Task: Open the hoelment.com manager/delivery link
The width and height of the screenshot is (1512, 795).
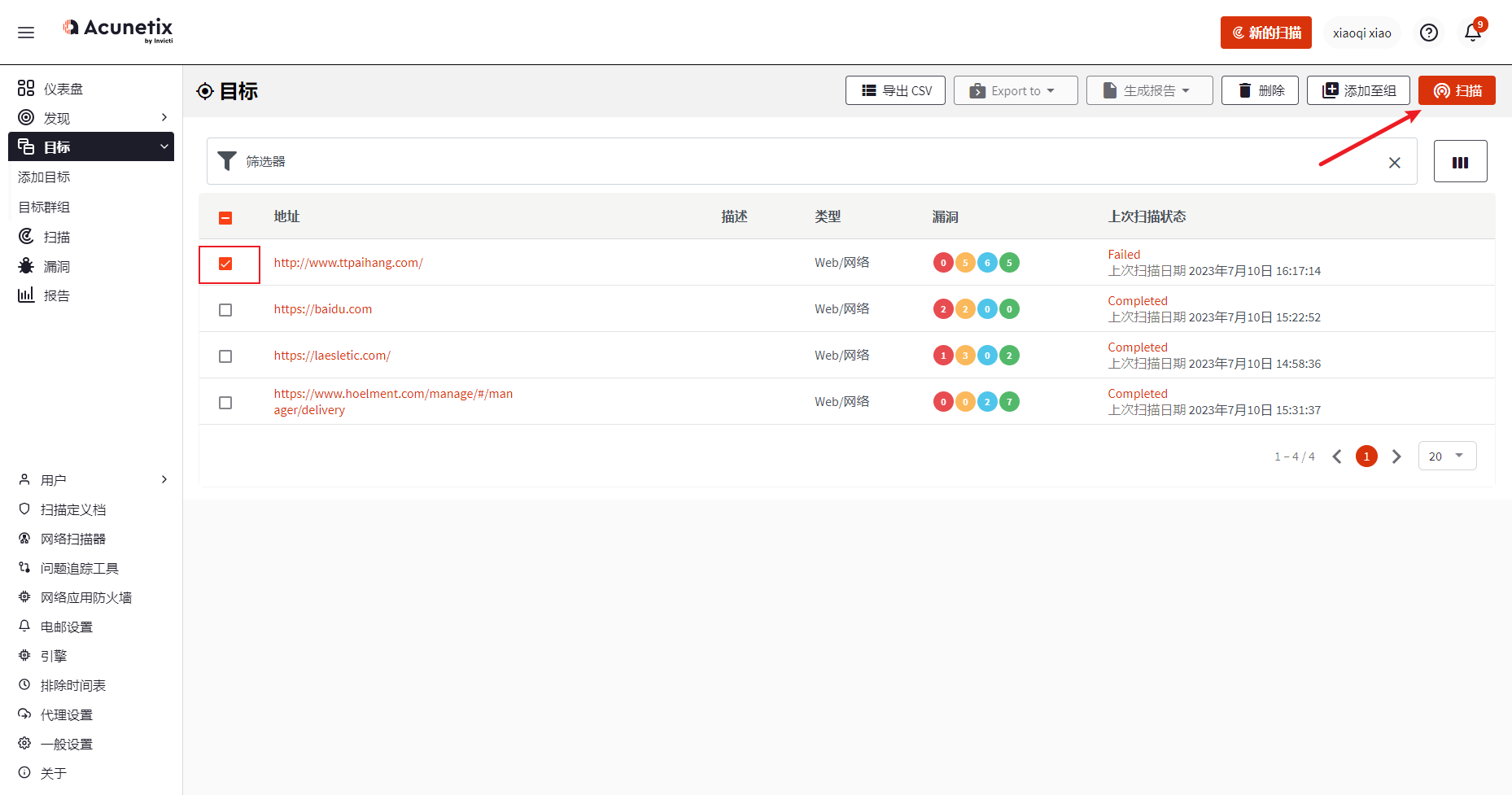Action: pyautogui.click(x=393, y=401)
